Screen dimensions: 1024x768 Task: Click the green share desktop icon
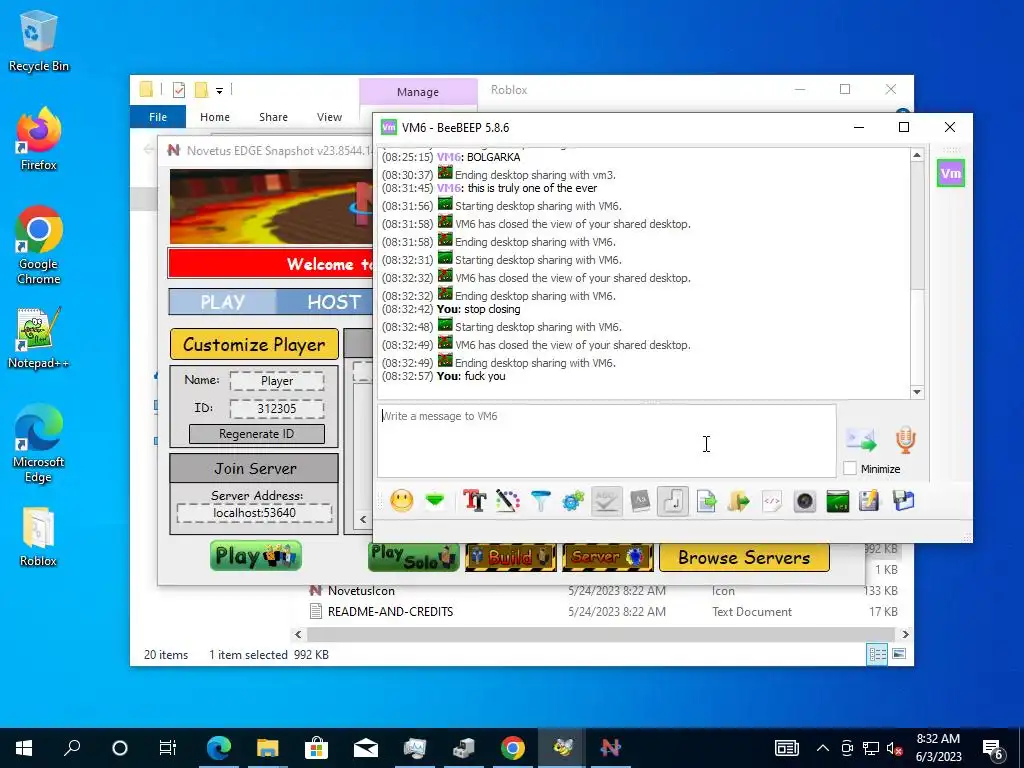[x=837, y=501]
